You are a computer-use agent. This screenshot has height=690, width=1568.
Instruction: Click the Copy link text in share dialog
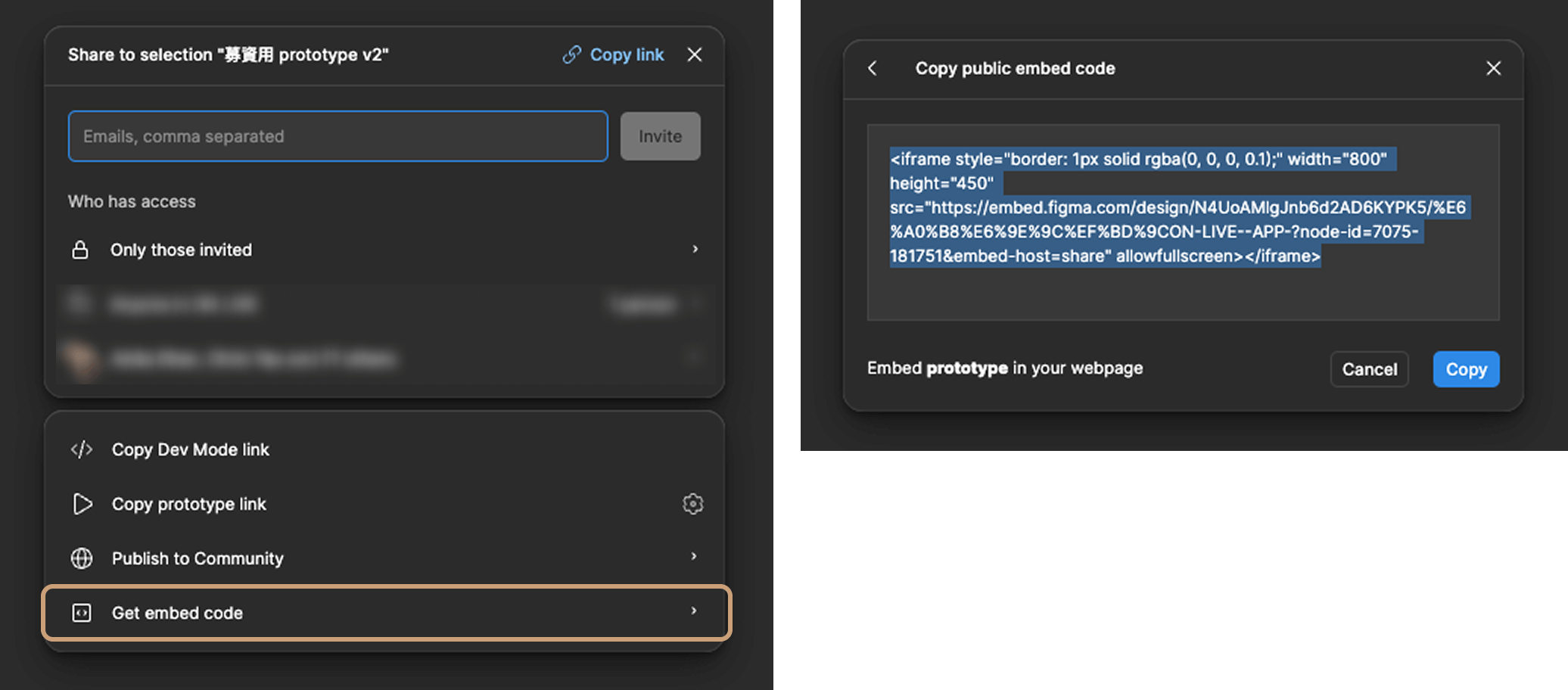point(627,54)
